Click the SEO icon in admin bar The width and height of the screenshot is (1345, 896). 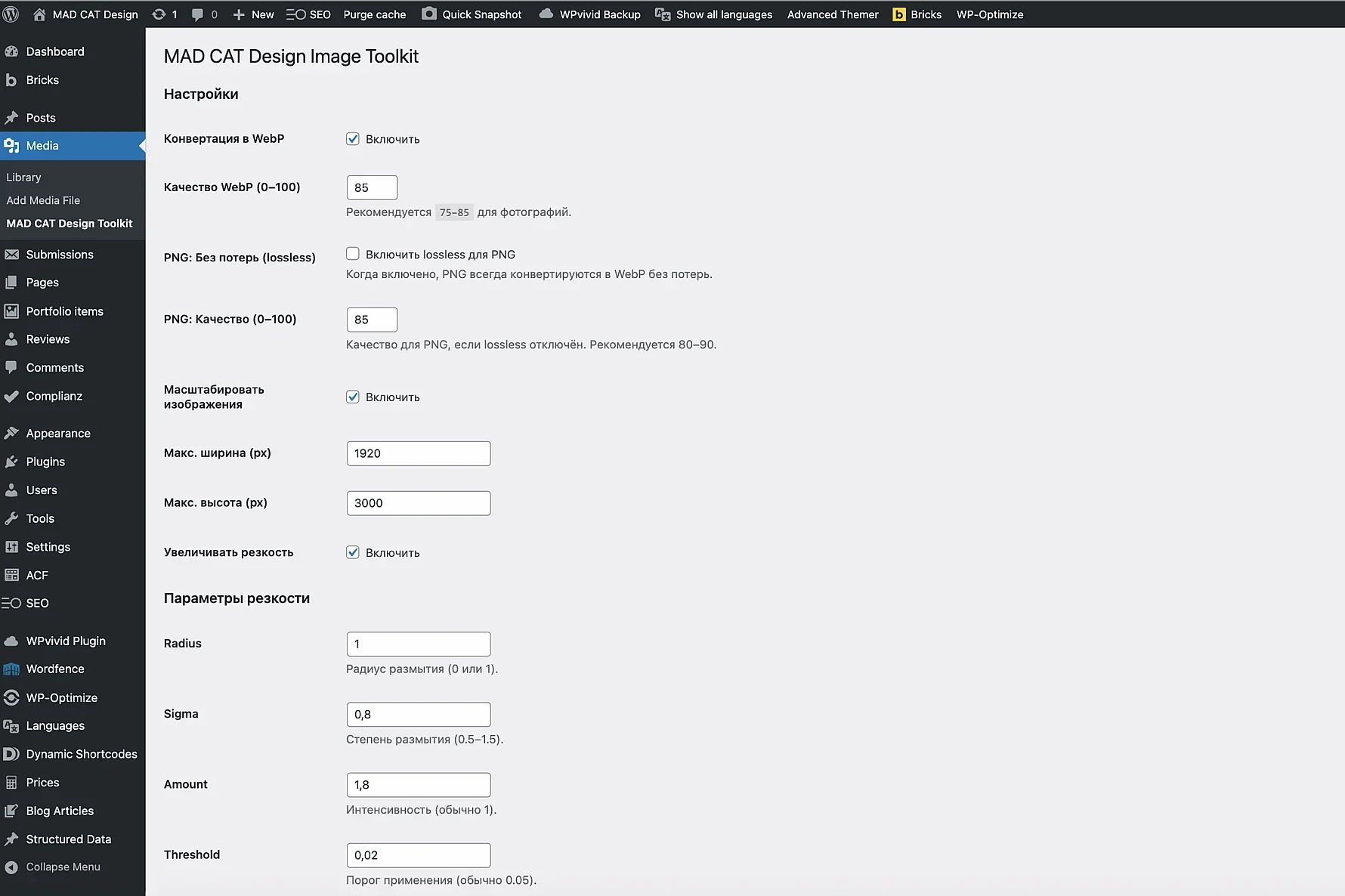click(295, 14)
